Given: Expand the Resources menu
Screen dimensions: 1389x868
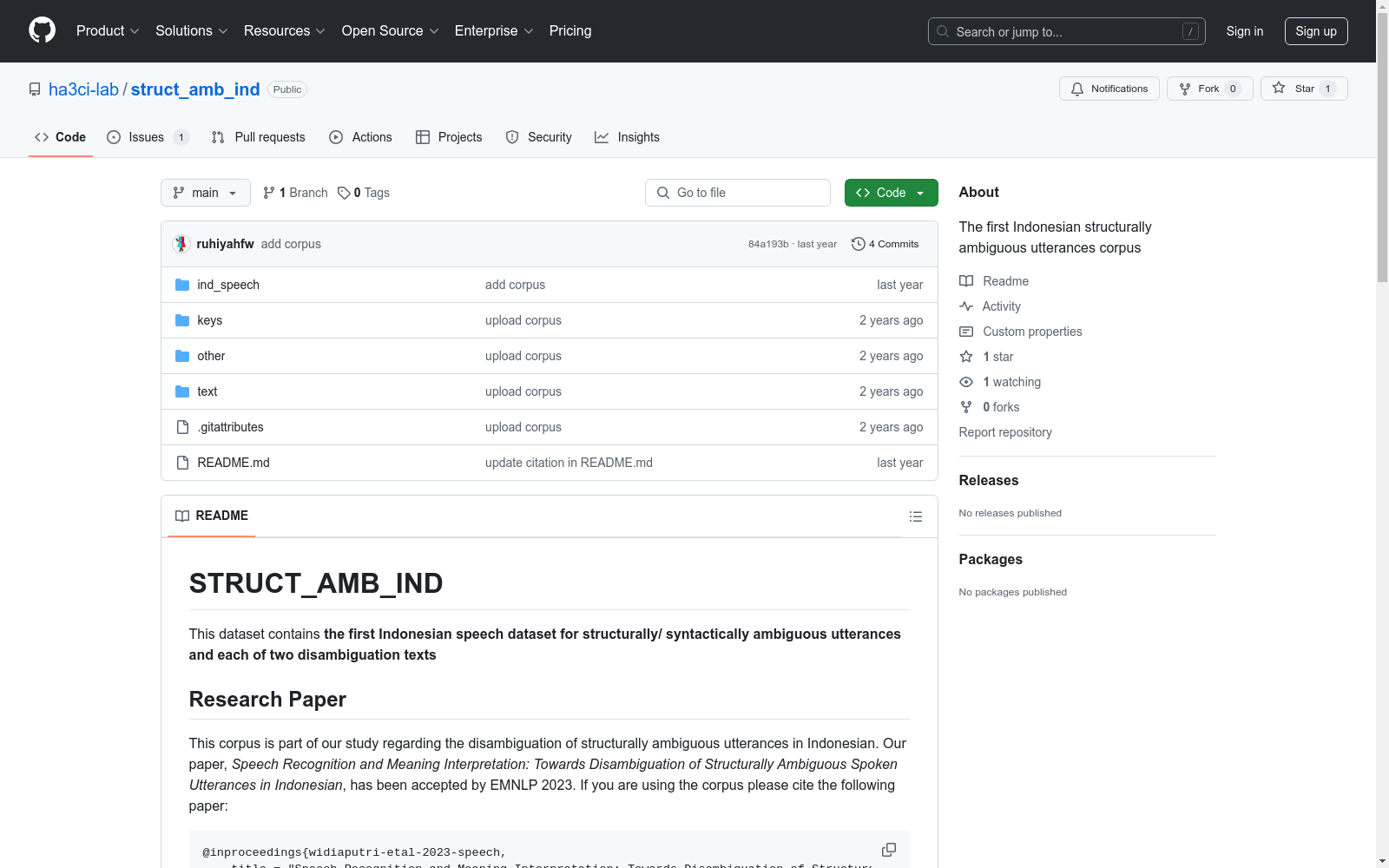Looking at the screenshot, I should tap(285, 31).
